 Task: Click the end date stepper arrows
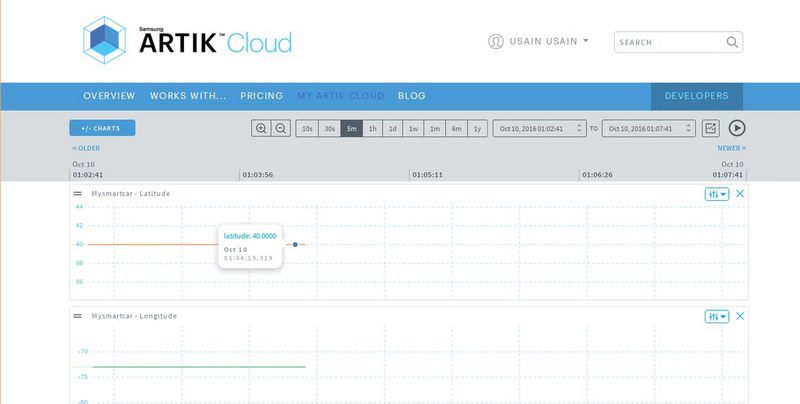click(688, 129)
